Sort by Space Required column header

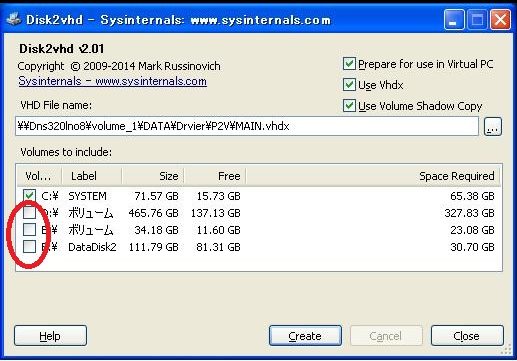(x=373, y=176)
